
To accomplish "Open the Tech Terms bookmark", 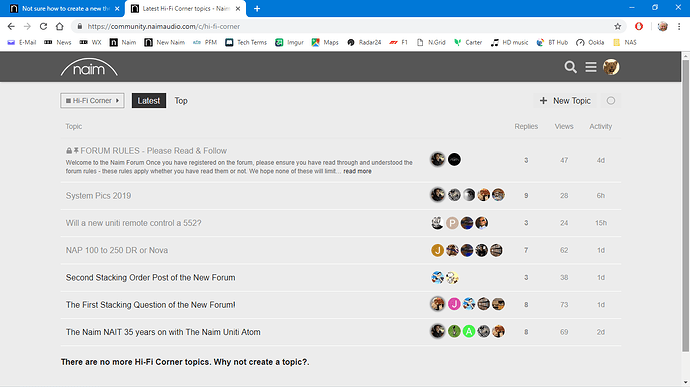I will coord(246,42).
